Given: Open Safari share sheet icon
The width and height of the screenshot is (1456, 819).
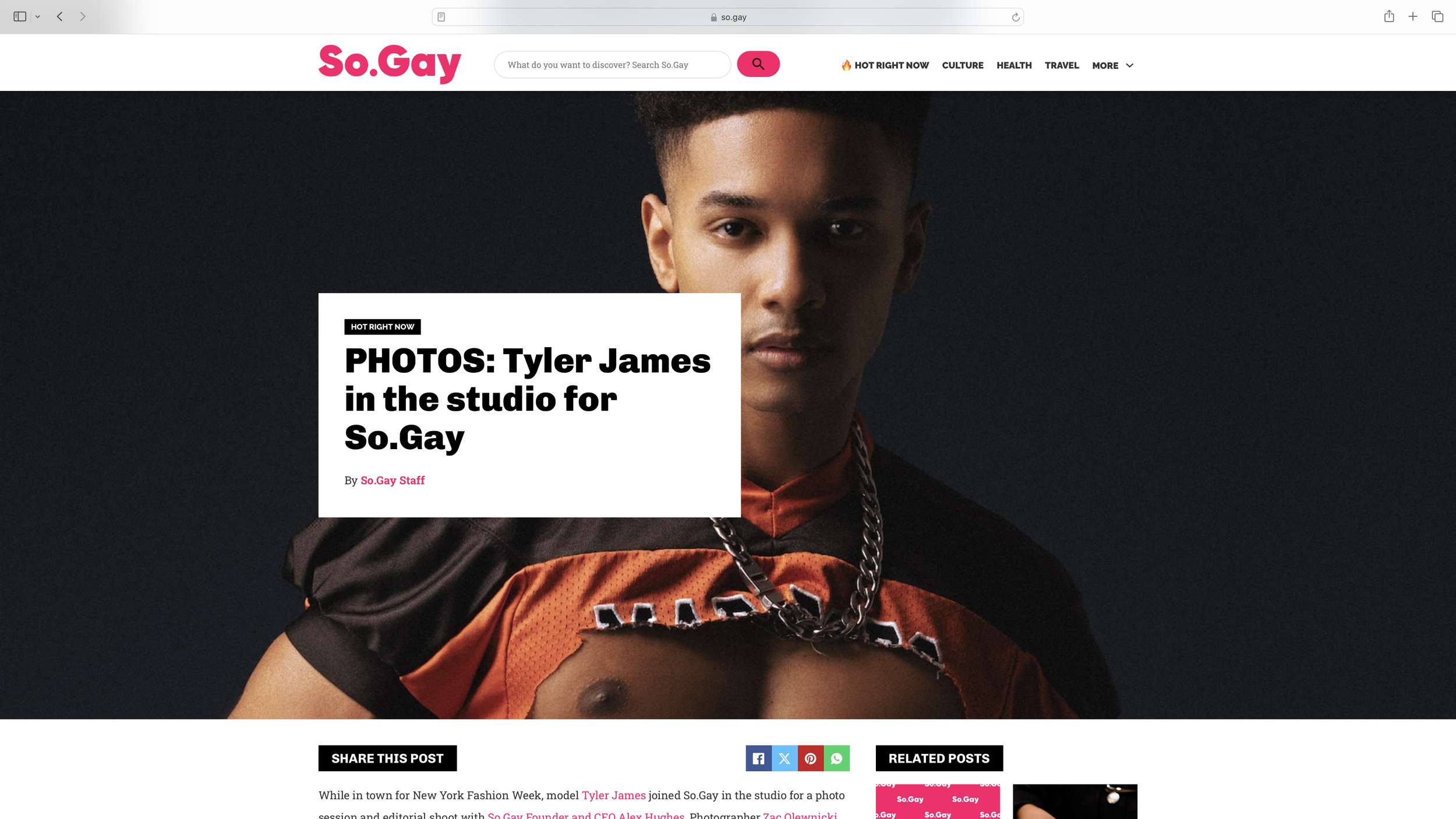Looking at the screenshot, I should (1389, 16).
